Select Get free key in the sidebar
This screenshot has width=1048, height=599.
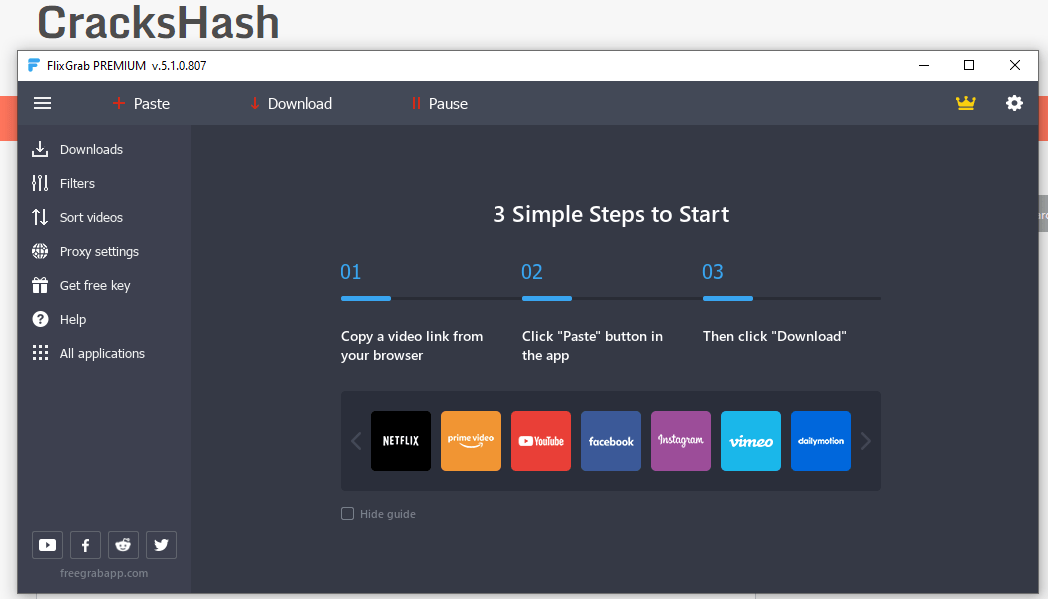(81, 285)
